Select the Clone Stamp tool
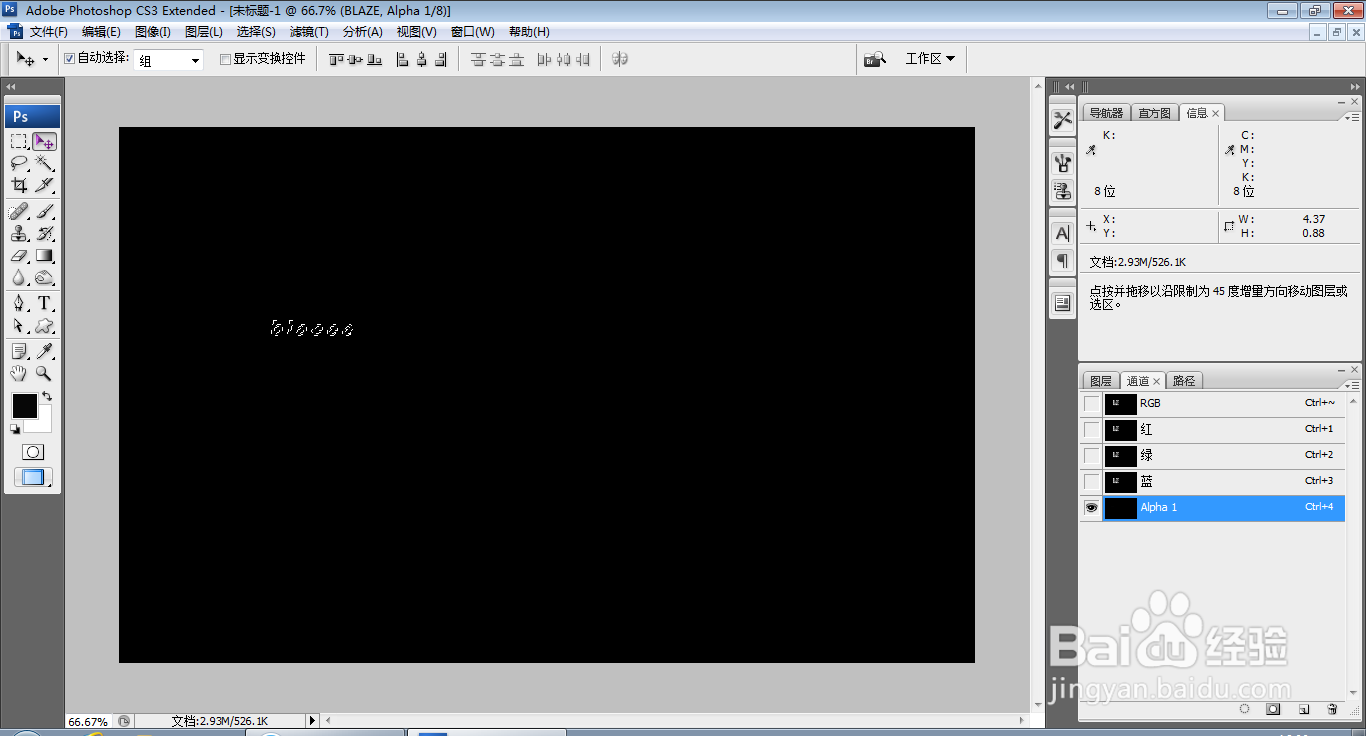Image resolution: width=1366 pixels, height=736 pixels. (19, 233)
